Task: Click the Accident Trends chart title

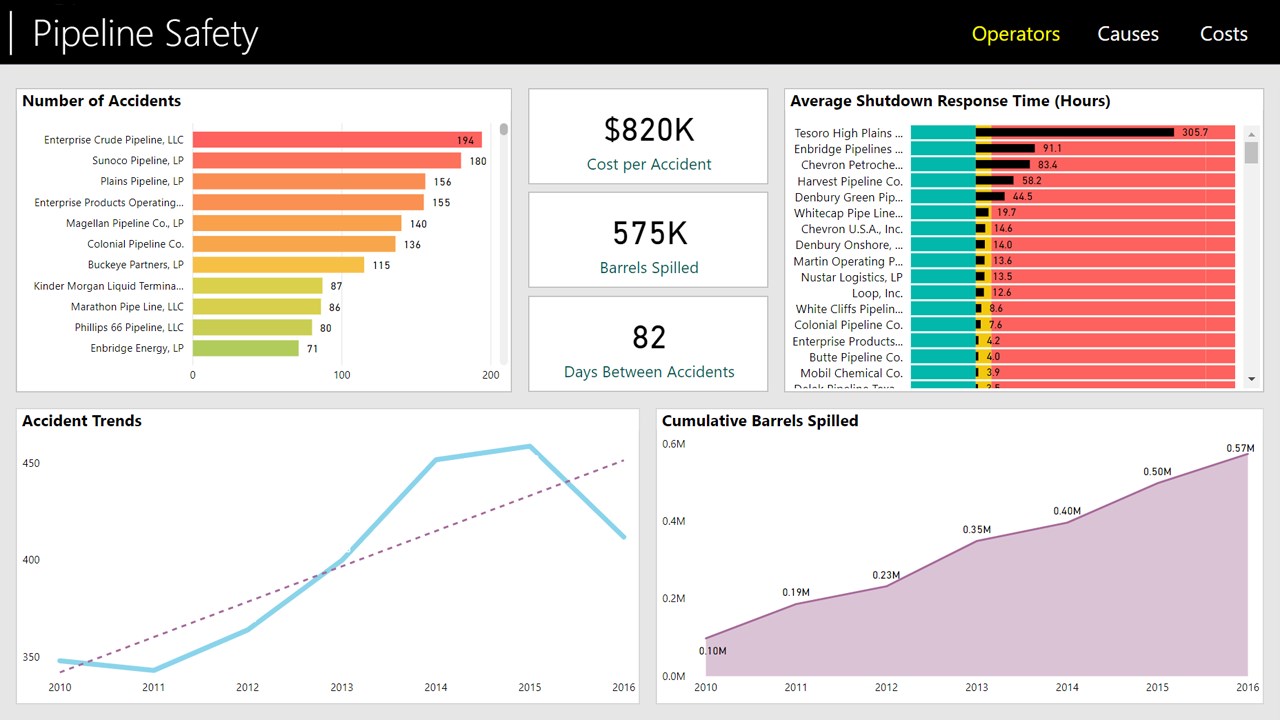Action: pos(82,421)
